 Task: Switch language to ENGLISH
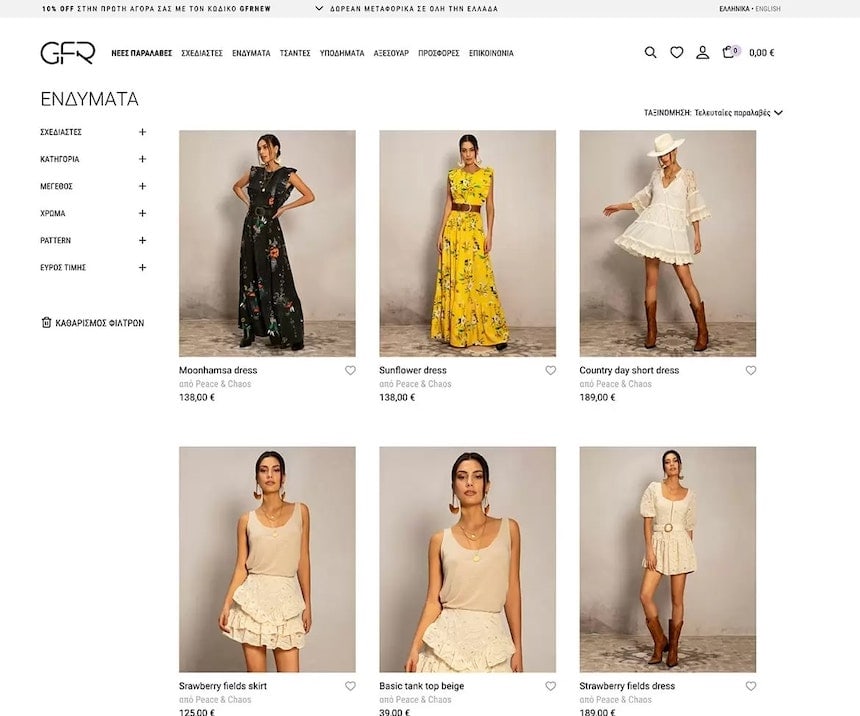[x=768, y=9]
